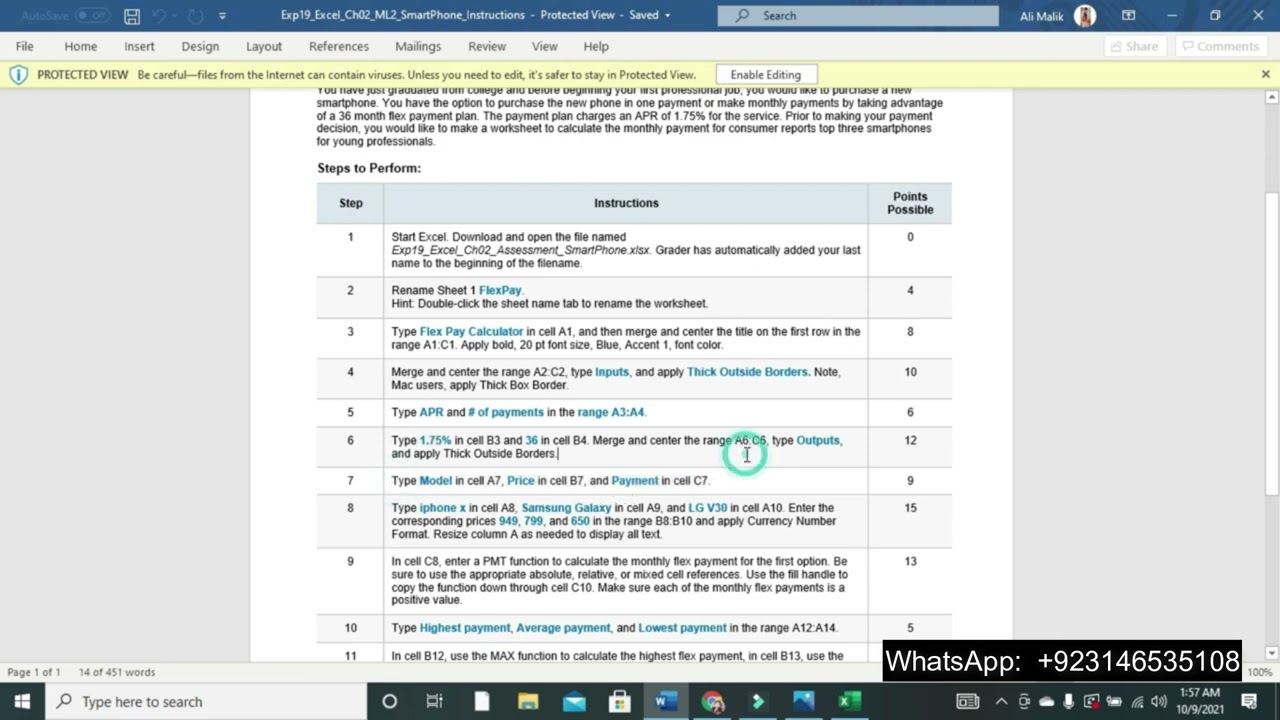Click the Protected View shield icon
The image size is (1280, 720).
pyautogui.click(x=18, y=75)
